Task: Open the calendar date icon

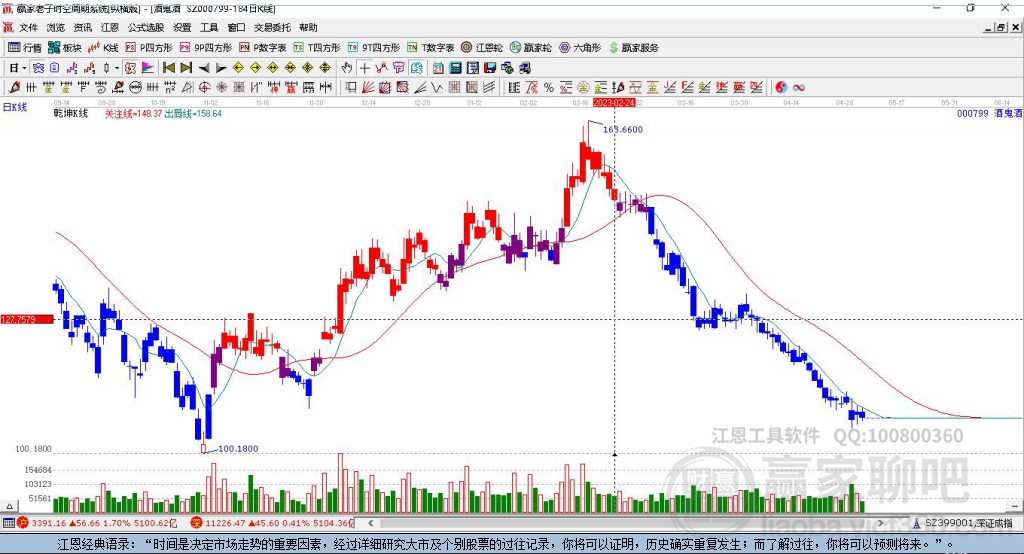Action: [438, 68]
